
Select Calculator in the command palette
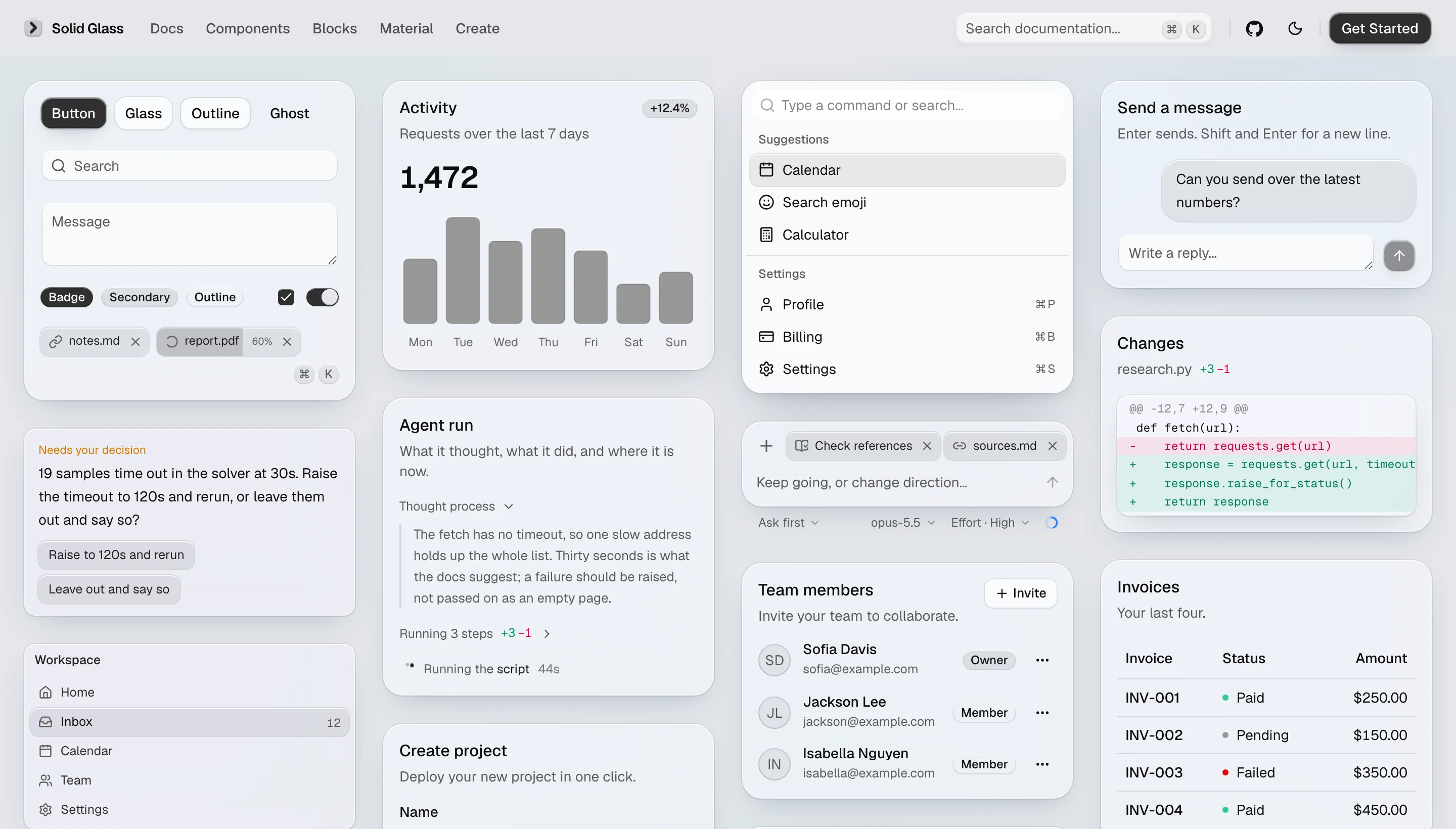pyautogui.click(x=907, y=235)
